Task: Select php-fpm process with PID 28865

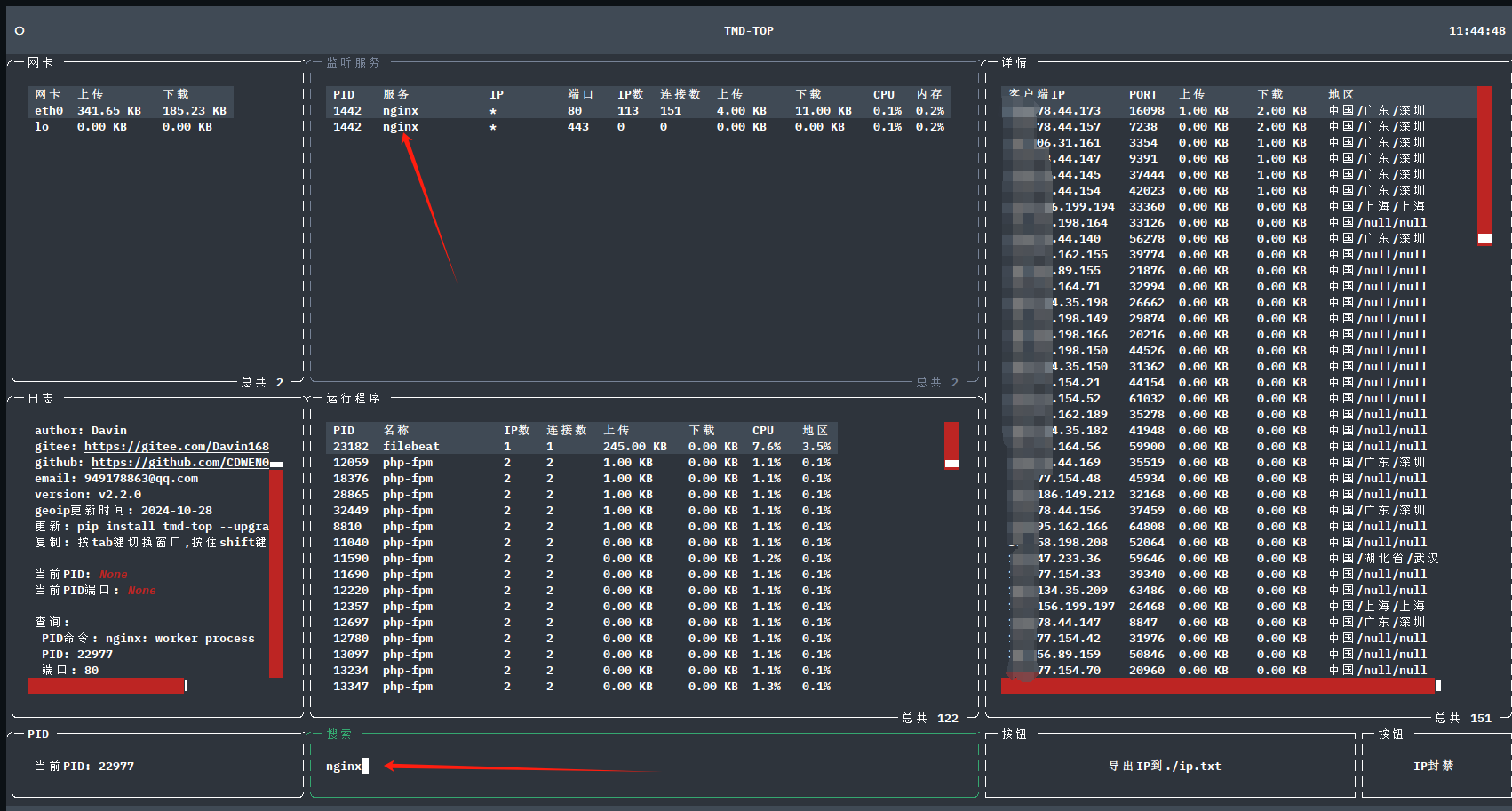Action: point(582,495)
